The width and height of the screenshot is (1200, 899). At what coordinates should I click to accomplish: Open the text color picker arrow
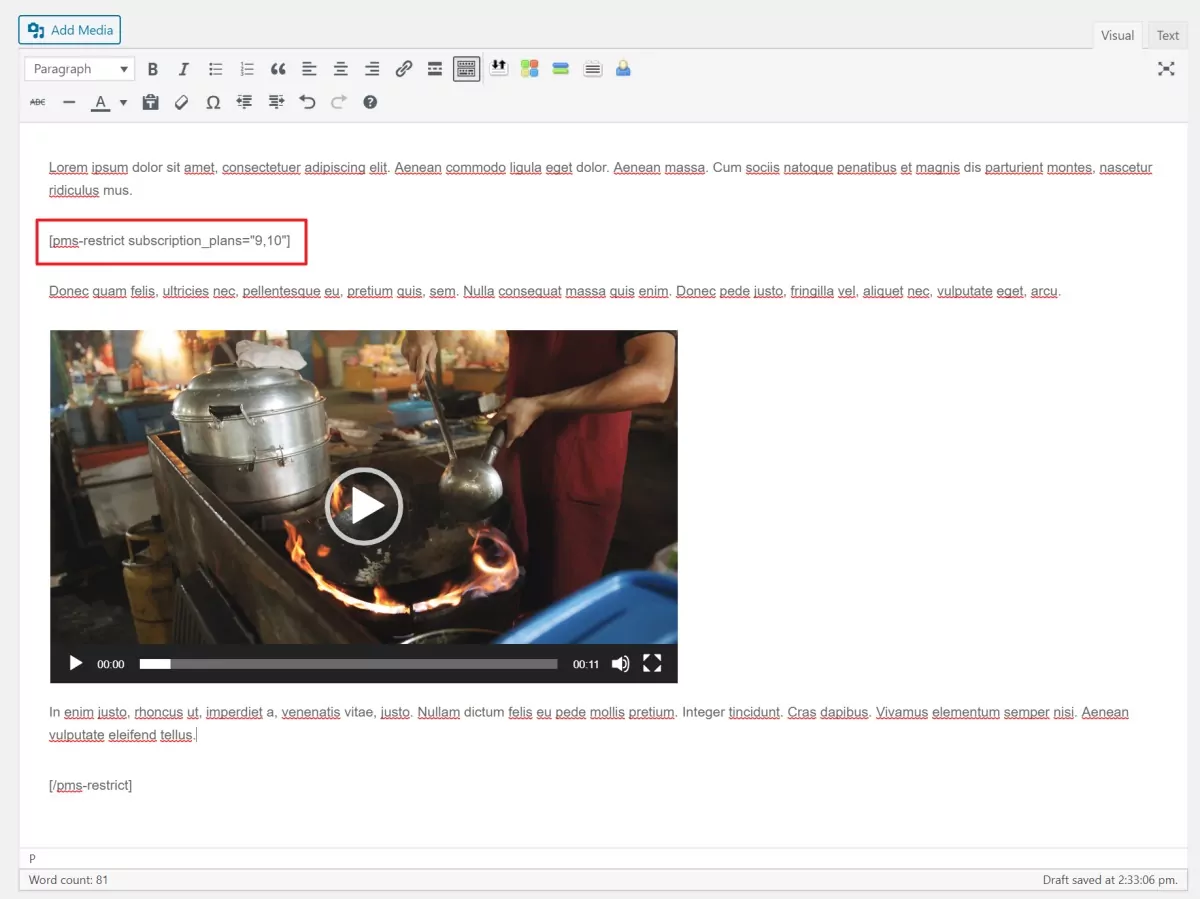click(x=123, y=102)
